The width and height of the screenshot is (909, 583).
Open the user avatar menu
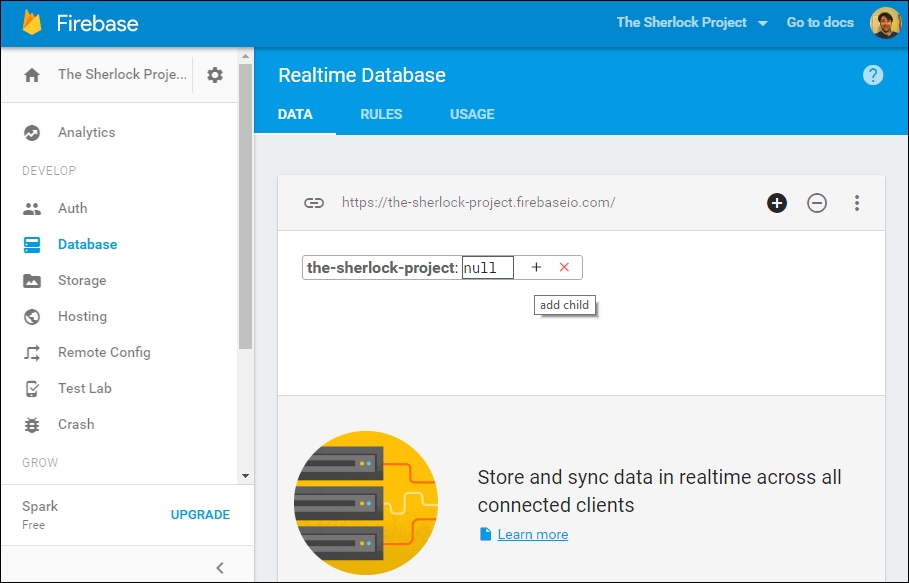[885, 23]
